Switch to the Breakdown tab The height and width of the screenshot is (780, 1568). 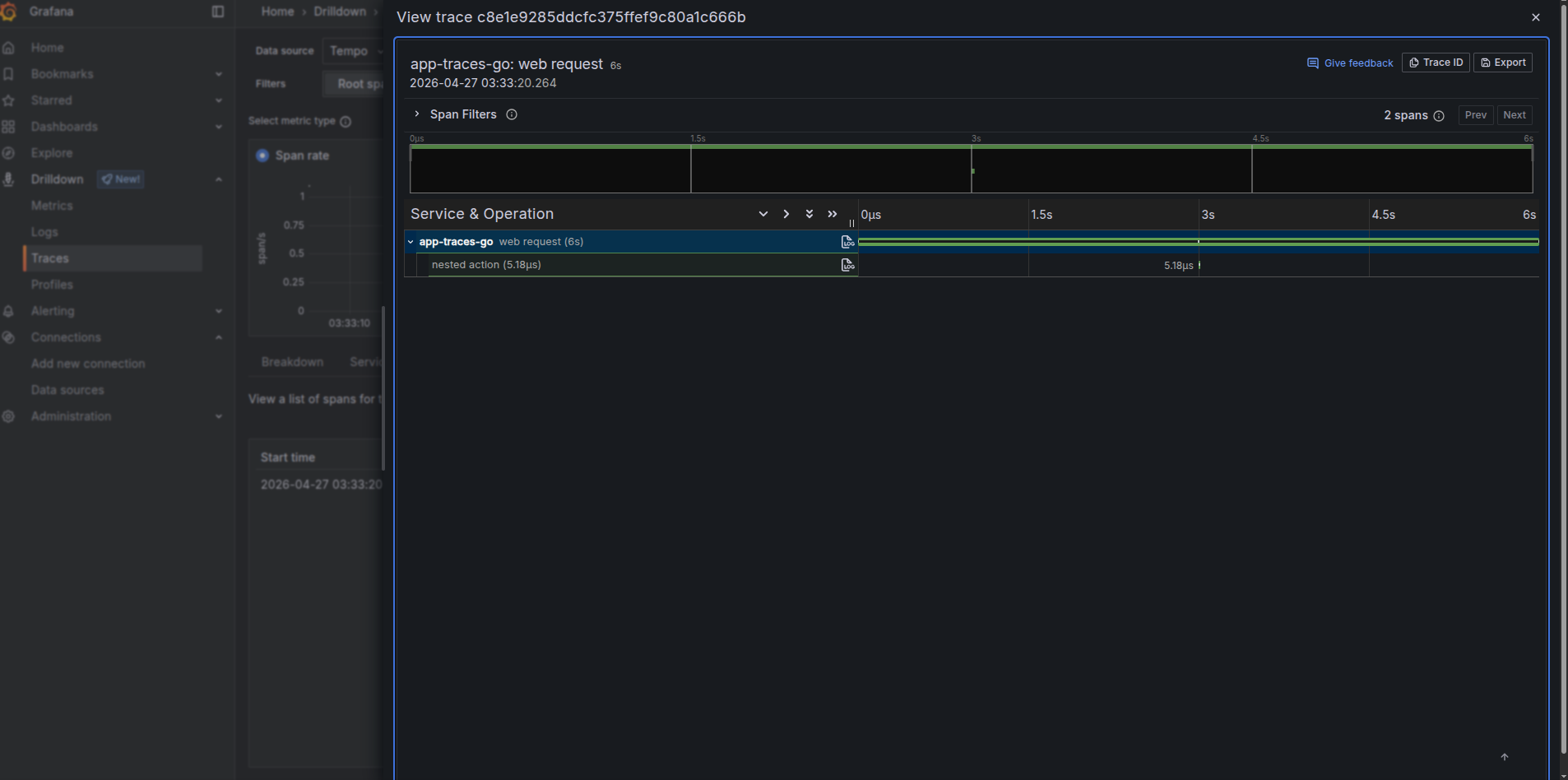(x=292, y=362)
